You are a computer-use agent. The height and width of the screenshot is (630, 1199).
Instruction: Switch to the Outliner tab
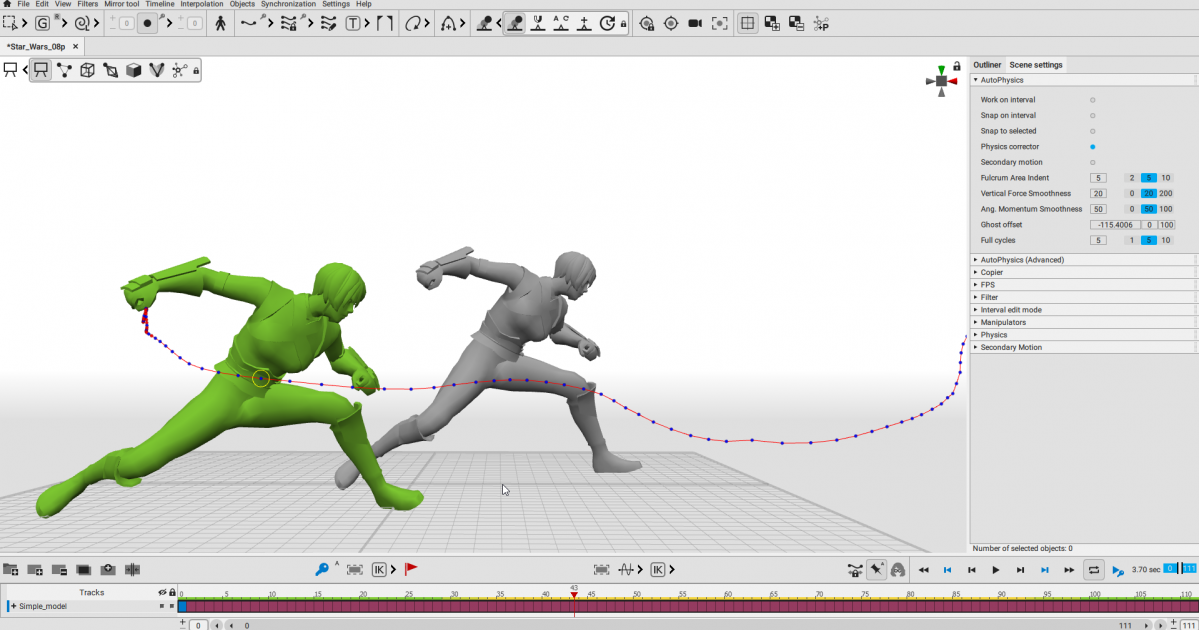tap(987, 65)
